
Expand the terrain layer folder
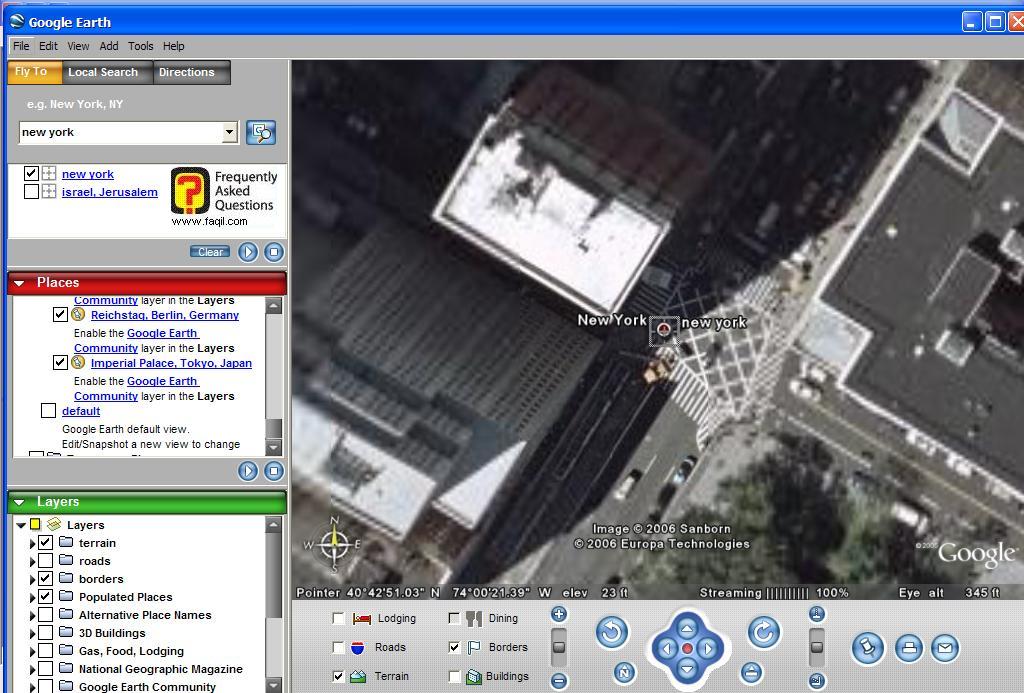(32, 543)
